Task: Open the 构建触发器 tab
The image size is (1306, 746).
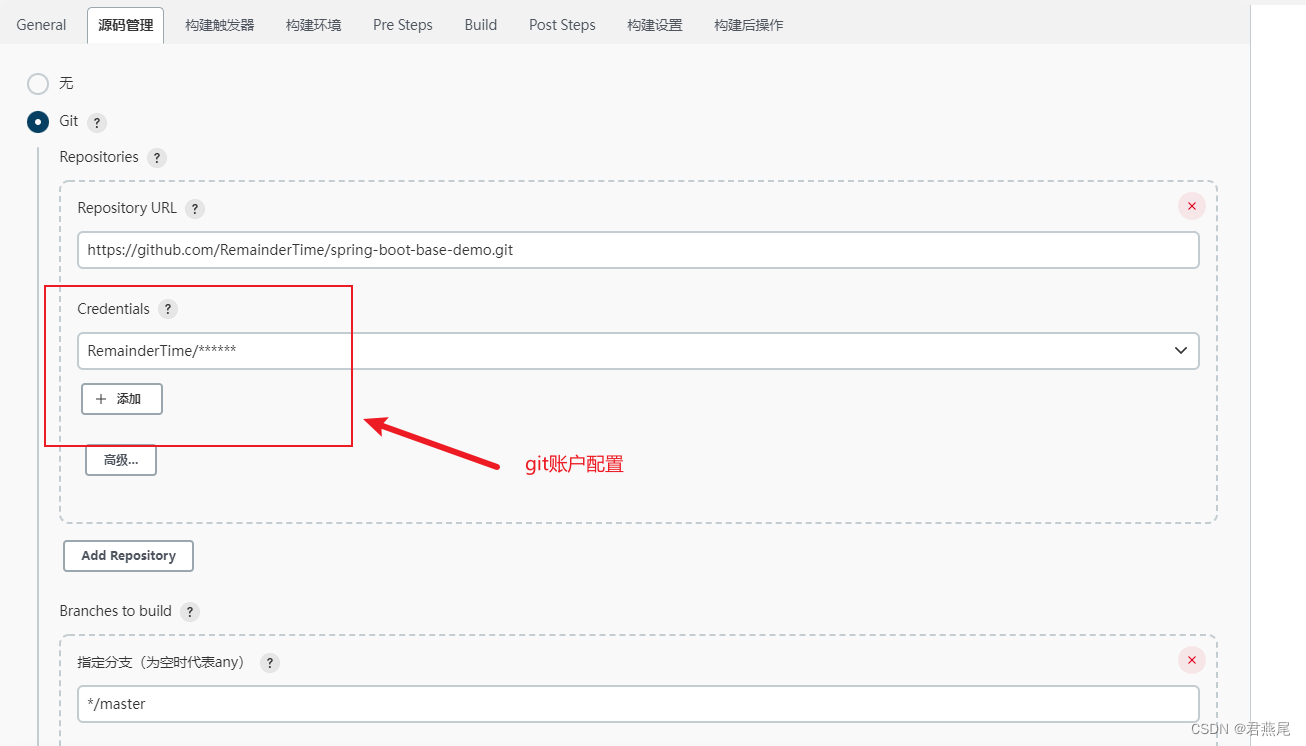Action: click(x=220, y=25)
